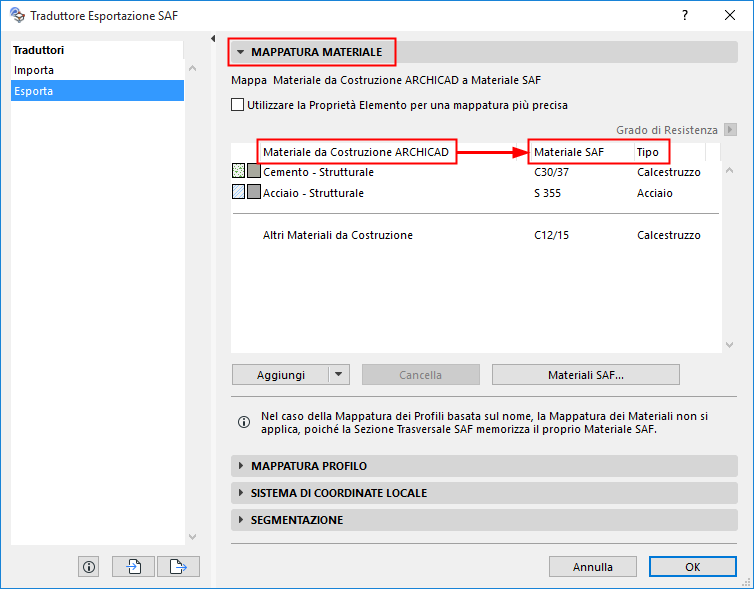The height and width of the screenshot is (589, 754).
Task: Click scroll up arrow of Traduttori list
Action: pos(192,68)
